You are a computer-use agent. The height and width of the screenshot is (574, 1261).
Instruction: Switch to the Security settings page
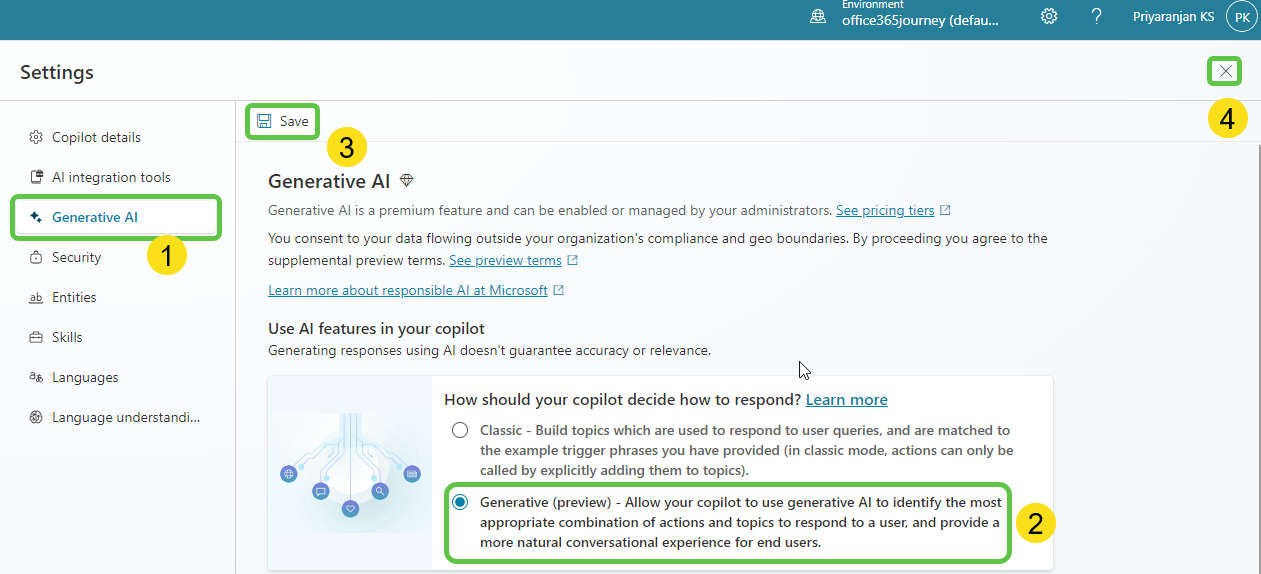(76, 257)
